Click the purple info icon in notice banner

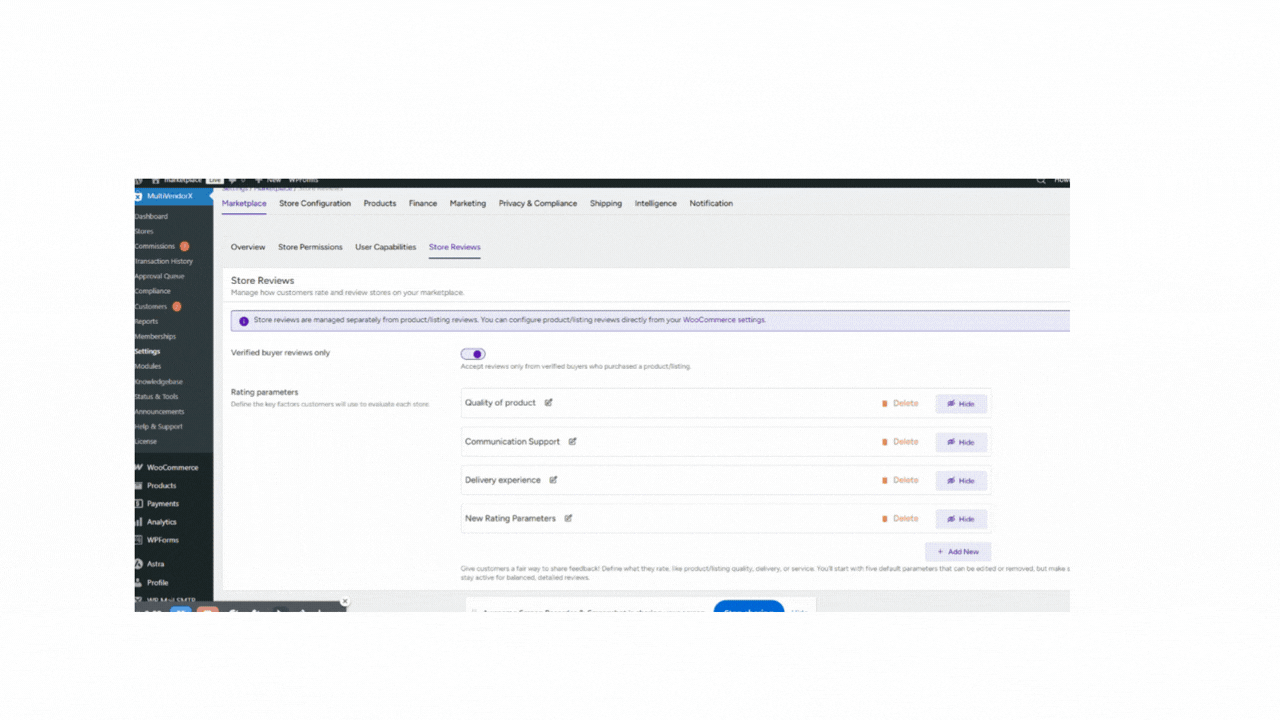tap(243, 321)
